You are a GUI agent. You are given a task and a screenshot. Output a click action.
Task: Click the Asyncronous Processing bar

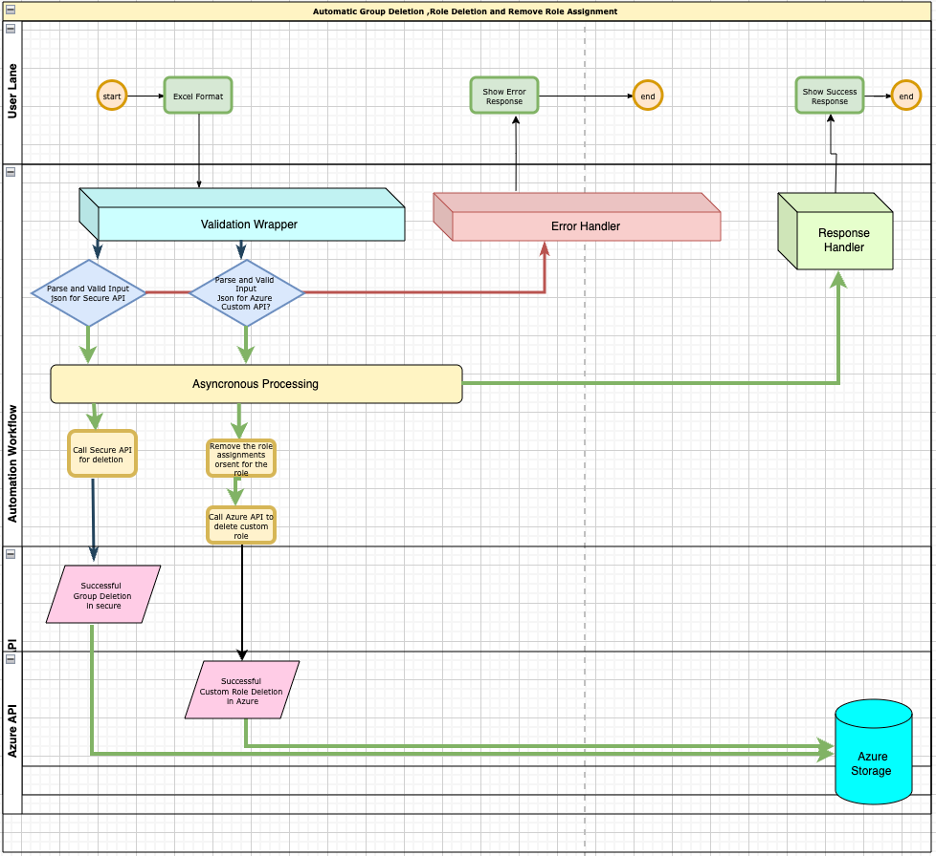(x=256, y=384)
